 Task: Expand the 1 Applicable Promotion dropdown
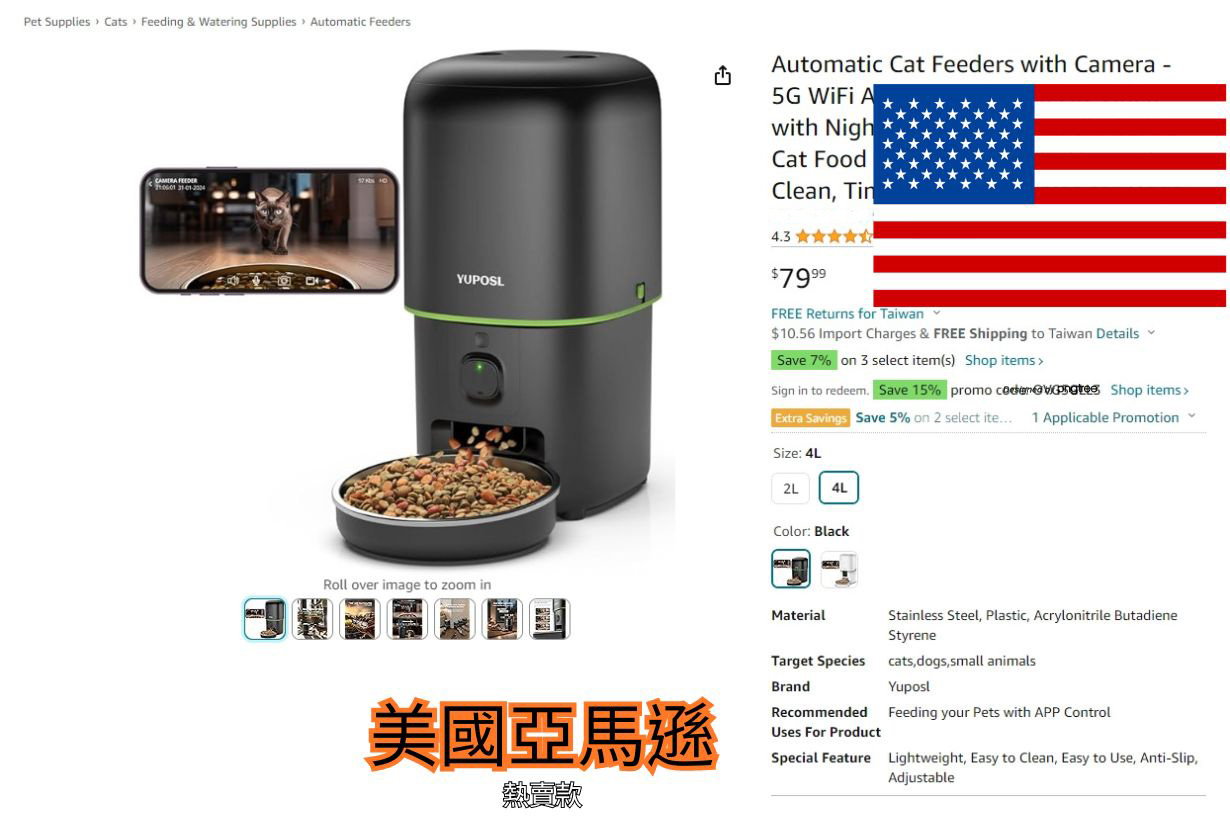[x=1113, y=417]
